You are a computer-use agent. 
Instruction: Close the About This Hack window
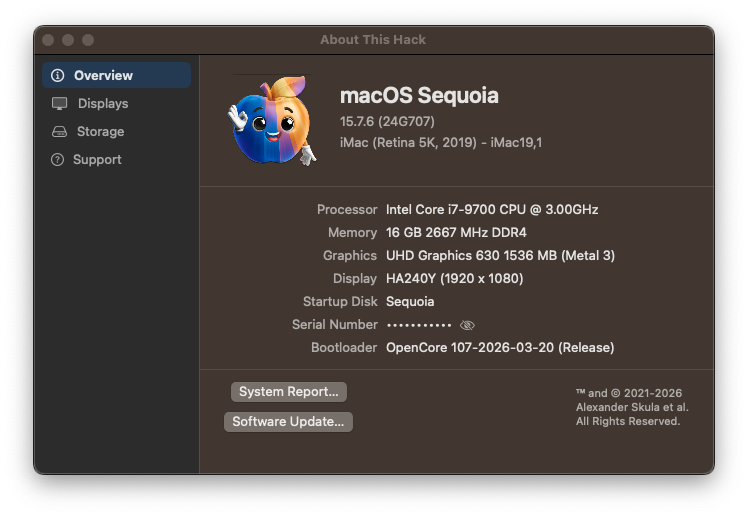point(48,40)
